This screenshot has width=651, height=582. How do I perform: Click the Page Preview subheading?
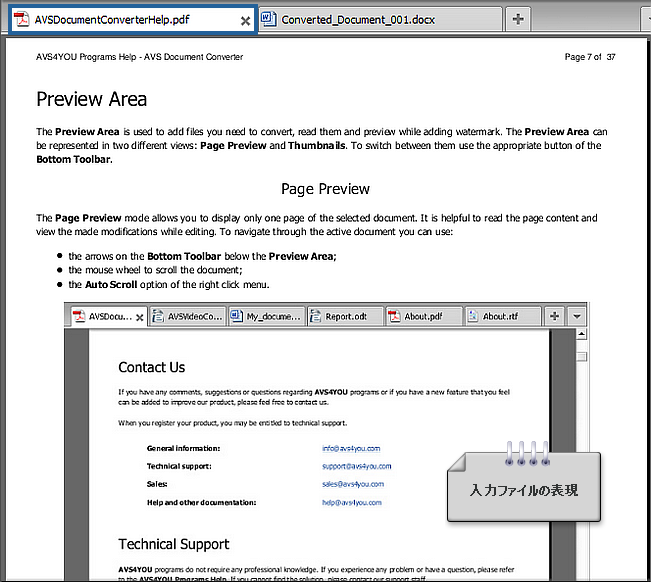tap(325, 189)
